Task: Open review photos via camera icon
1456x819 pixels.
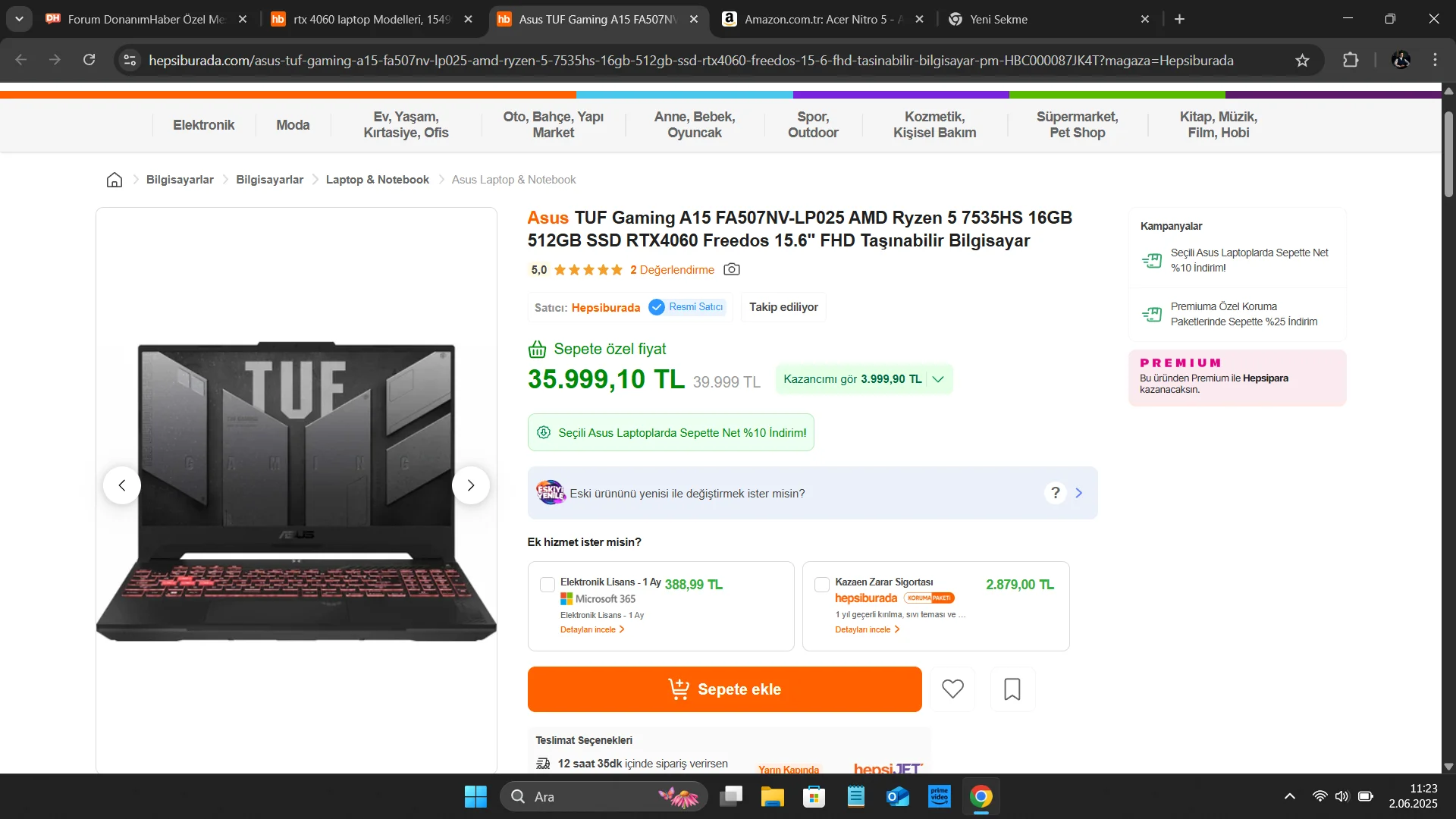Action: click(732, 269)
